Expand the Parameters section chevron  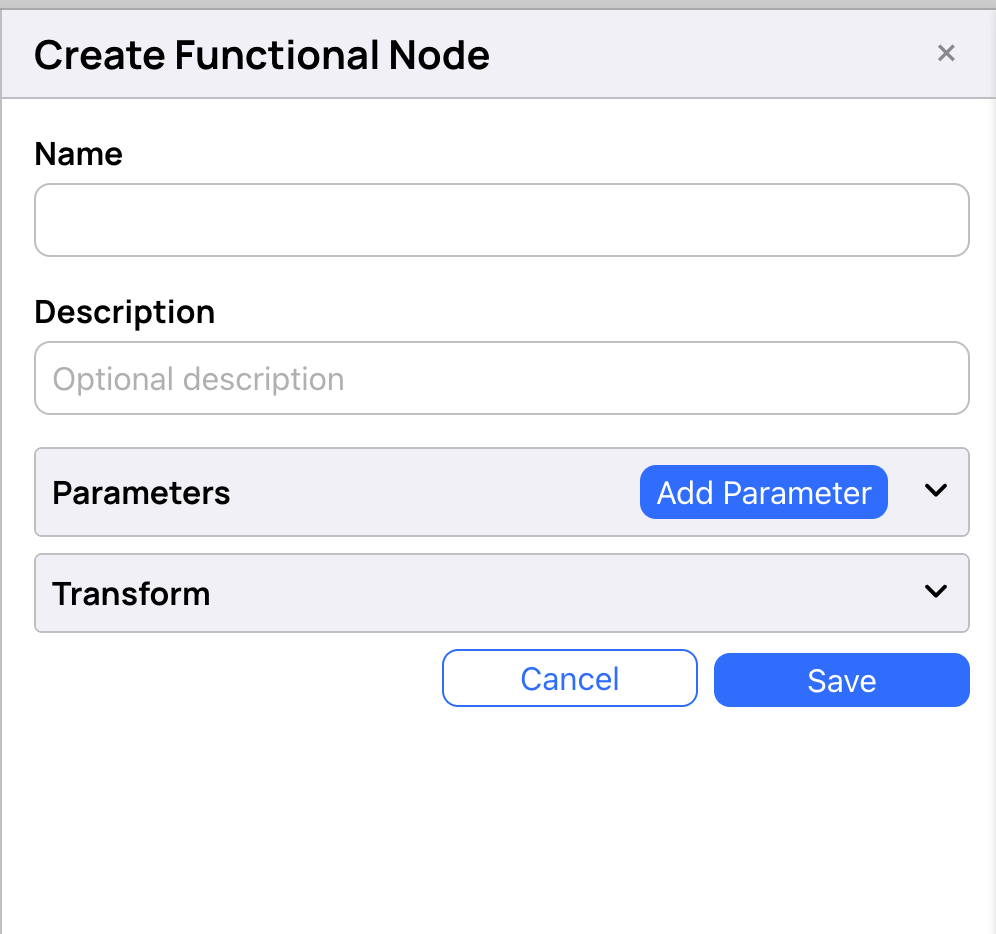(x=937, y=491)
